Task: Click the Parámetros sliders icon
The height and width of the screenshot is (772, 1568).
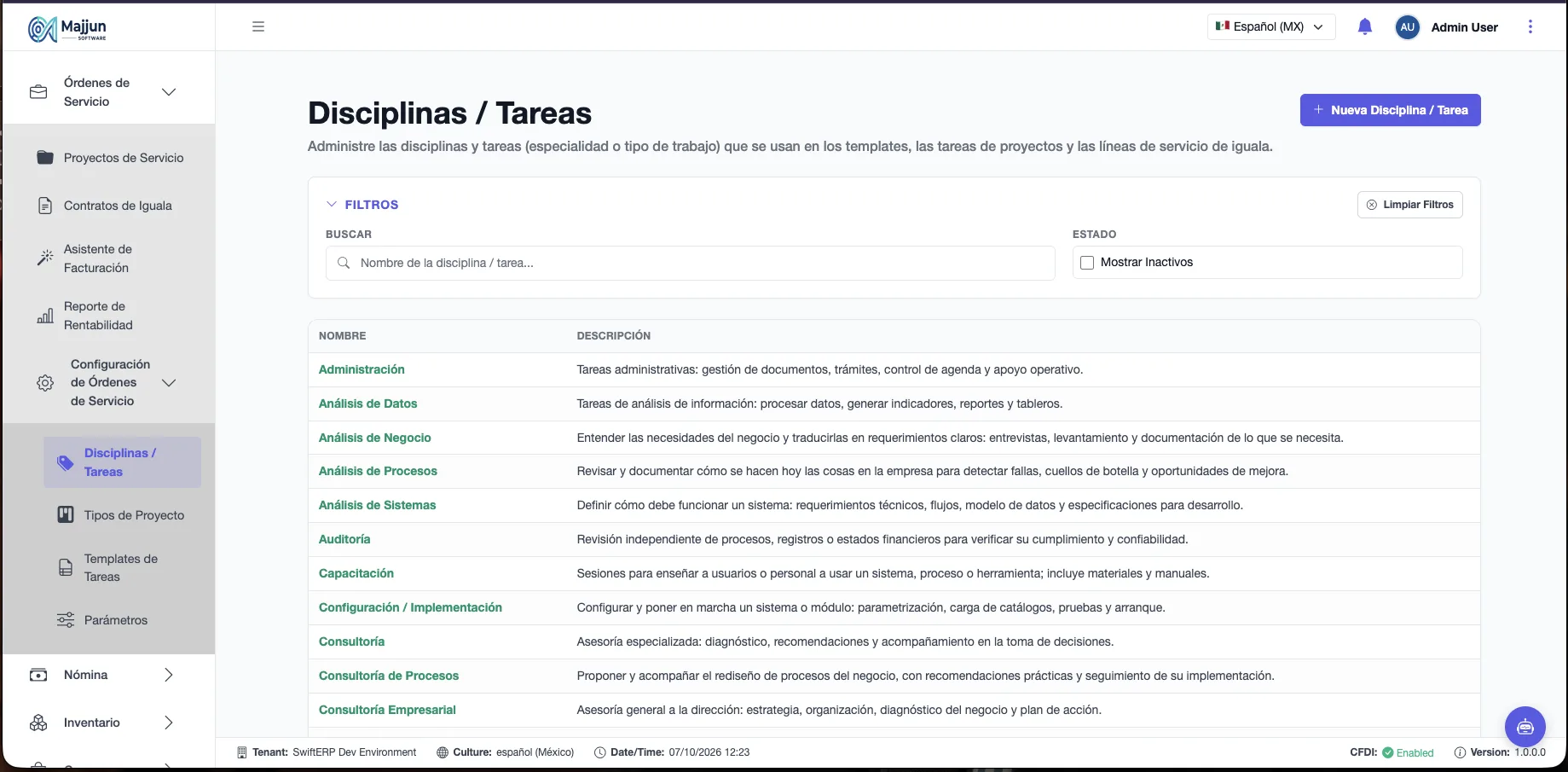Action: 66,620
